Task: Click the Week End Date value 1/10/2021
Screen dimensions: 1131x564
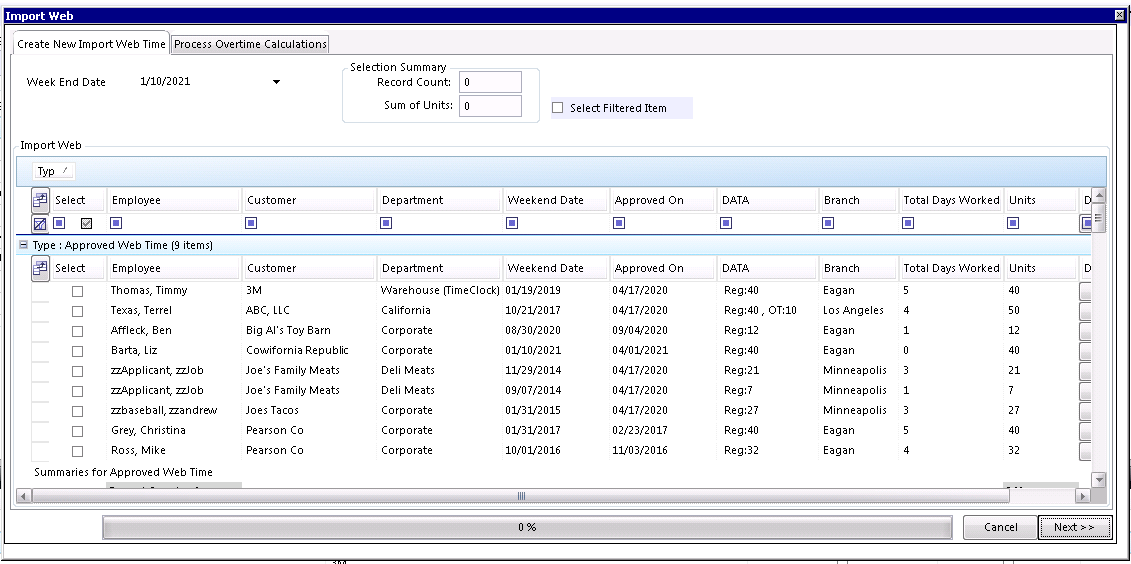Action: pyautogui.click(x=165, y=81)
